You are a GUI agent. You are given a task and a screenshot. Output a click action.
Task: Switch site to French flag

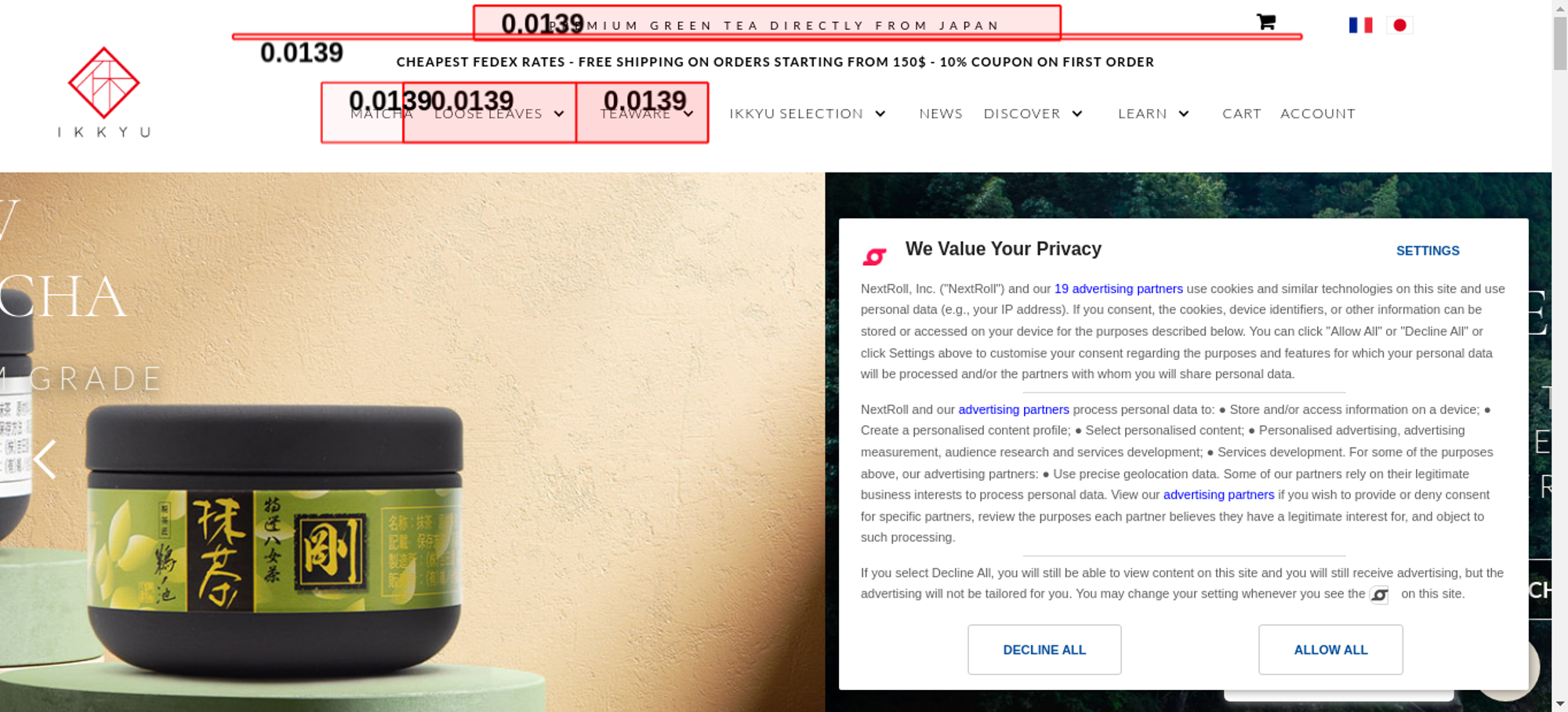coord(1360,25)
